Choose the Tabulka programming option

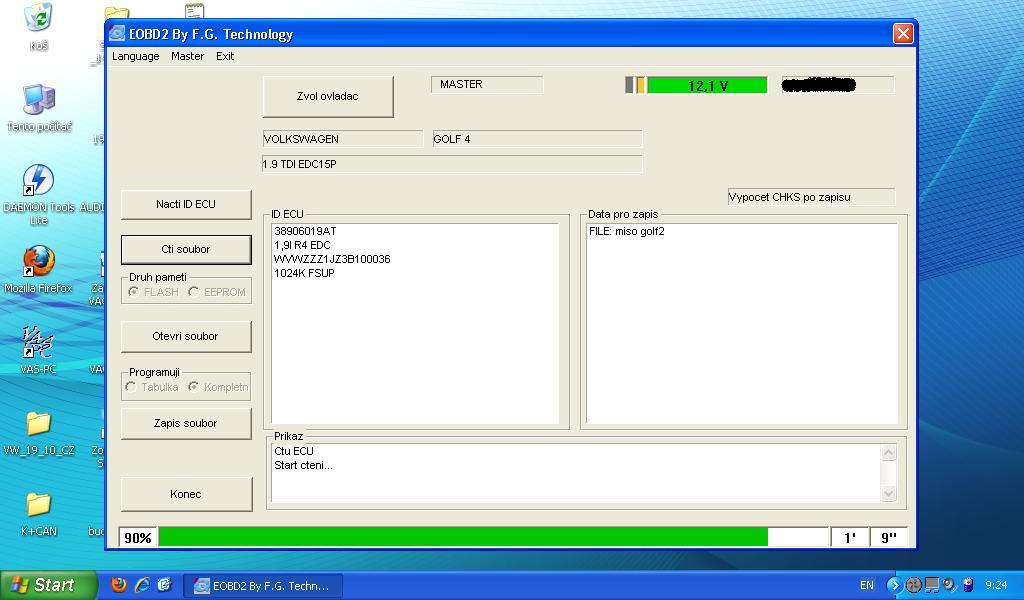pos(131,387)
